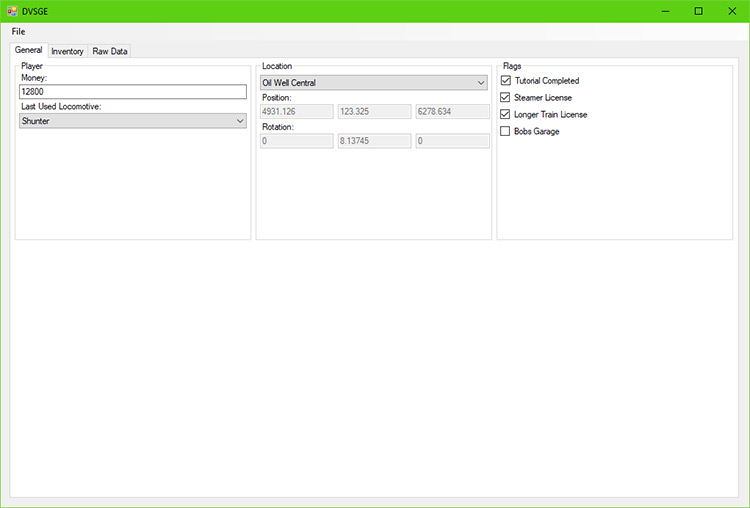This screenshot has height=508, width=750.
Task: Toggle the Longer Train License checkbox
Action: [x=505, y=114]
